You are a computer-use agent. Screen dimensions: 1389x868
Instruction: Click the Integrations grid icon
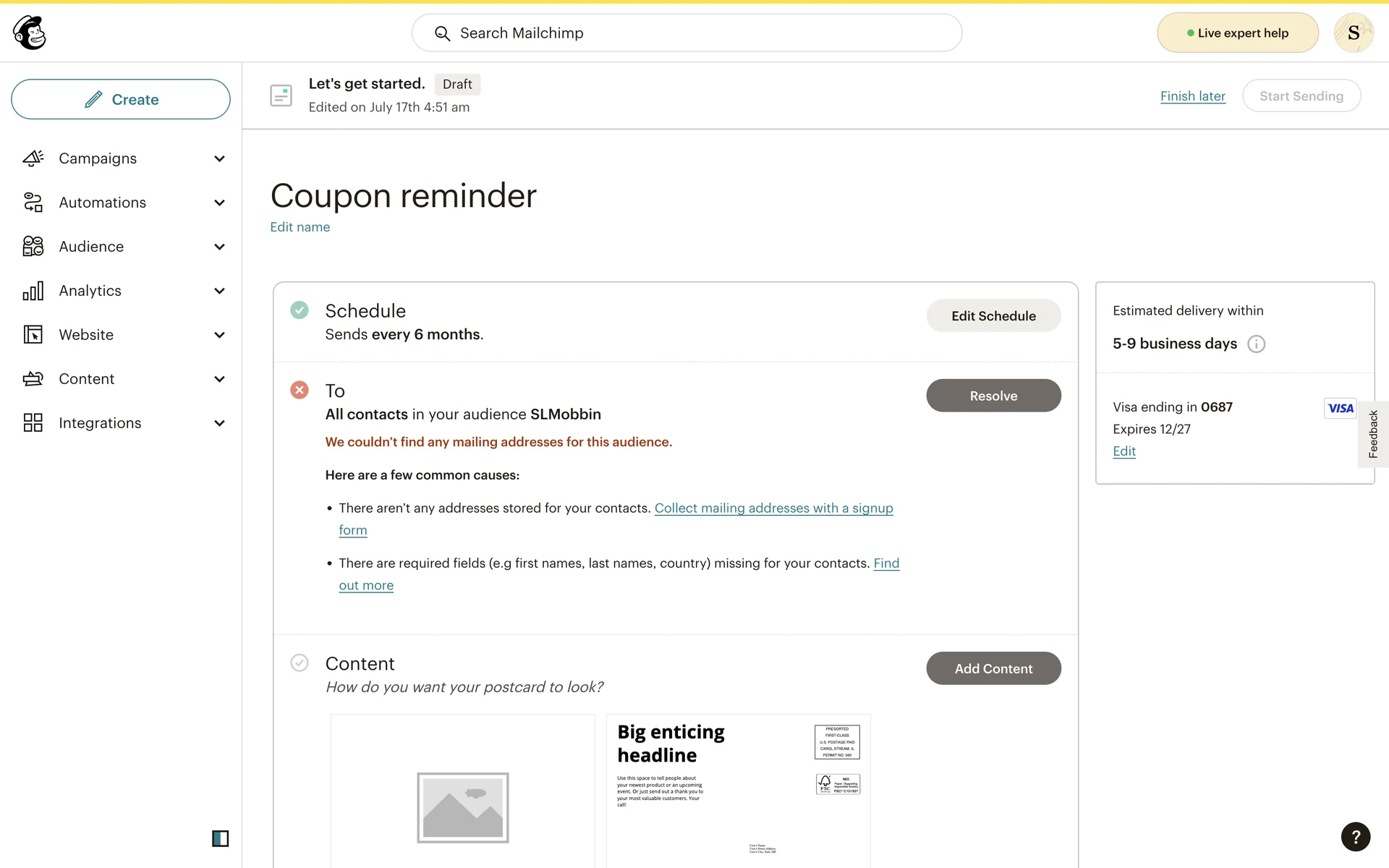coord(33,423)
